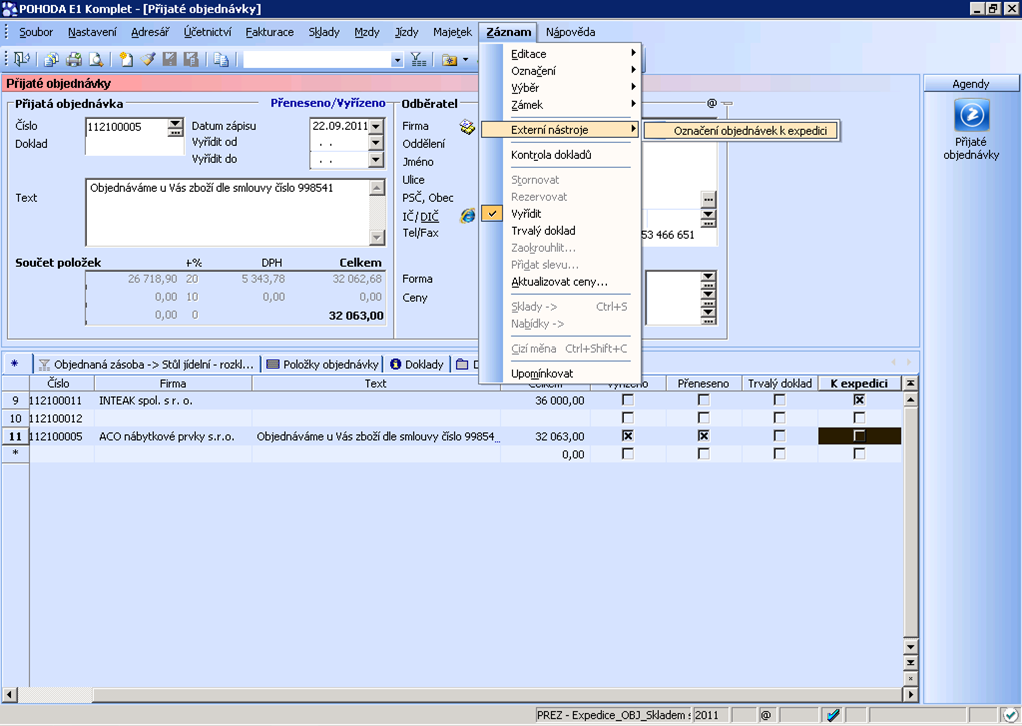Click the first grey save diskette icon
This screenshot has height=726, width=1022.
[169, 60]
